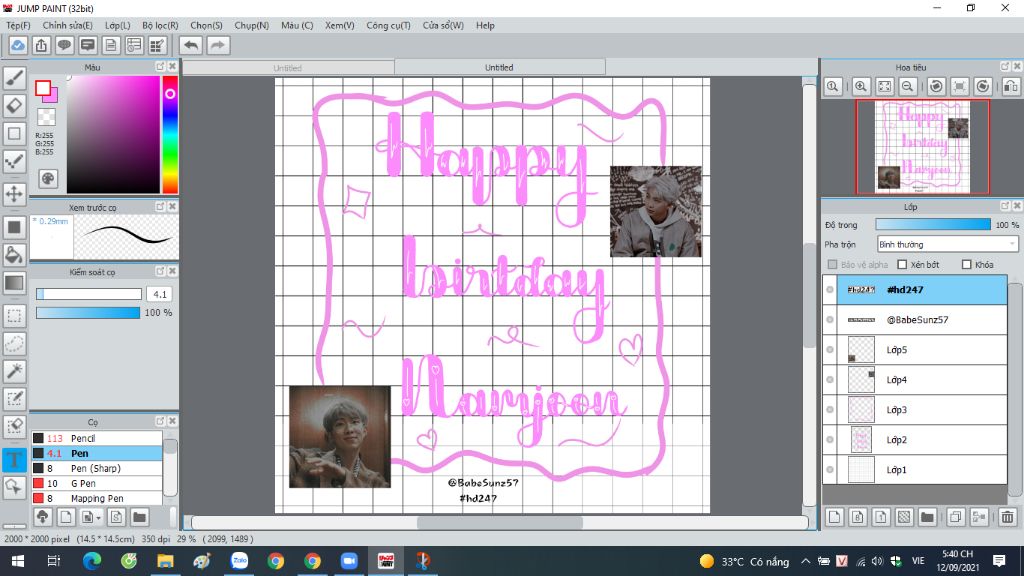
Task: Add a new layer in the layer panel
Action: click(834, 517)
